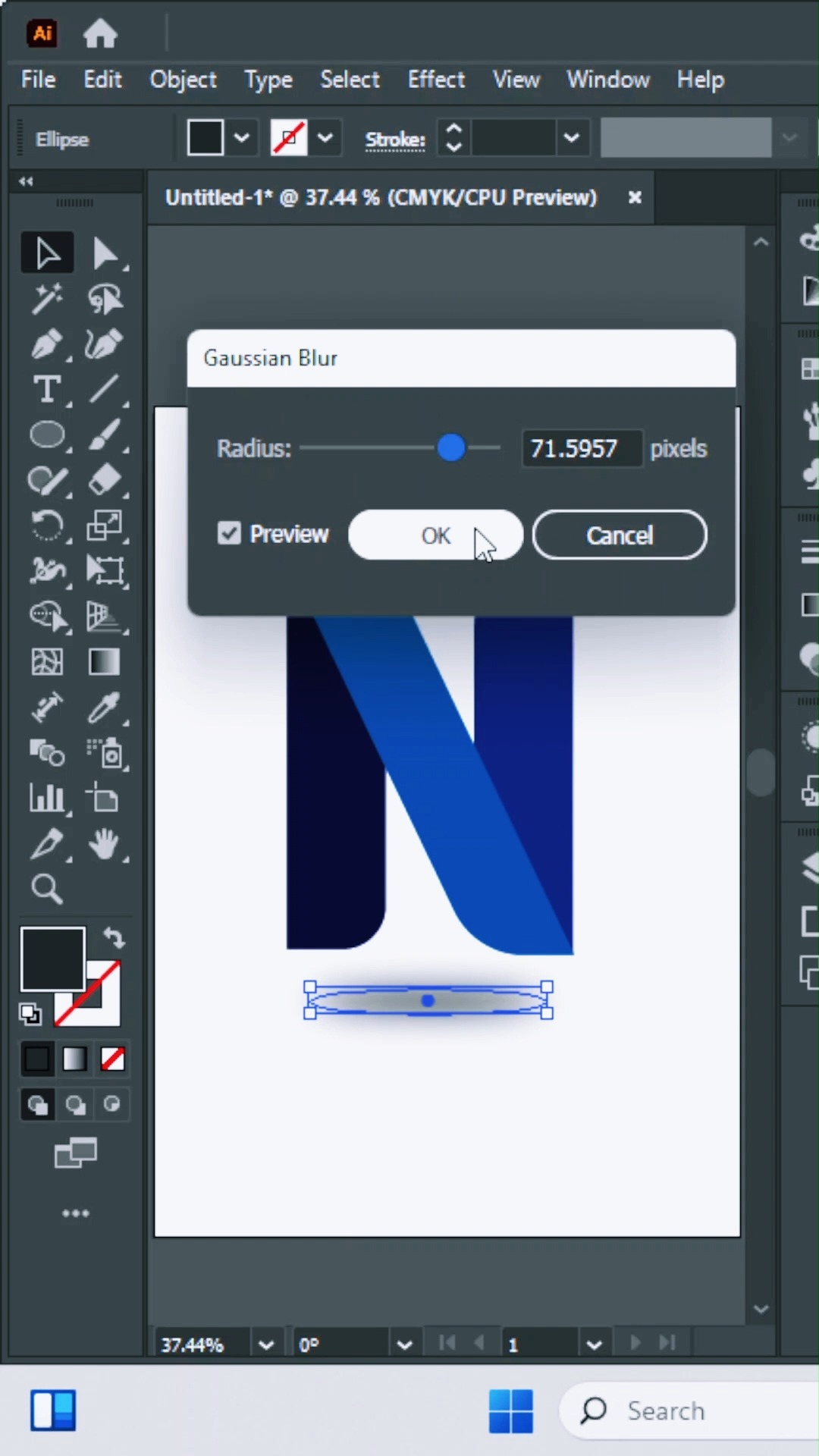Enable Draw Normal mode
The image size is (819, 1456).
(37, 1105)
